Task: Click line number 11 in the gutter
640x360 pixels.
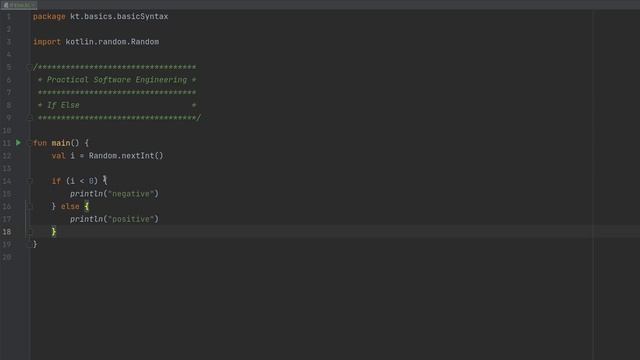Action: (7, 143)
